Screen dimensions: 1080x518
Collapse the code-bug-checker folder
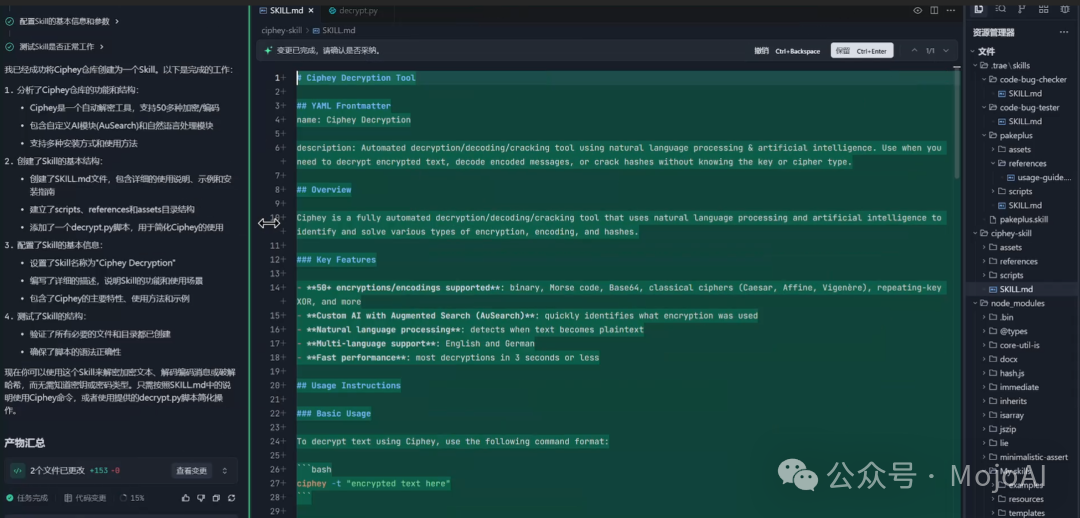coord(985,79)
